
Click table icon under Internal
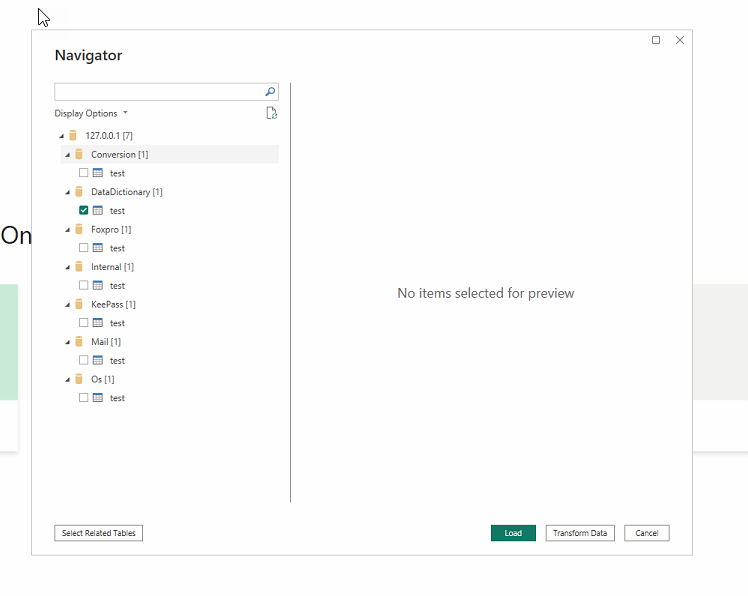[98, 285]
